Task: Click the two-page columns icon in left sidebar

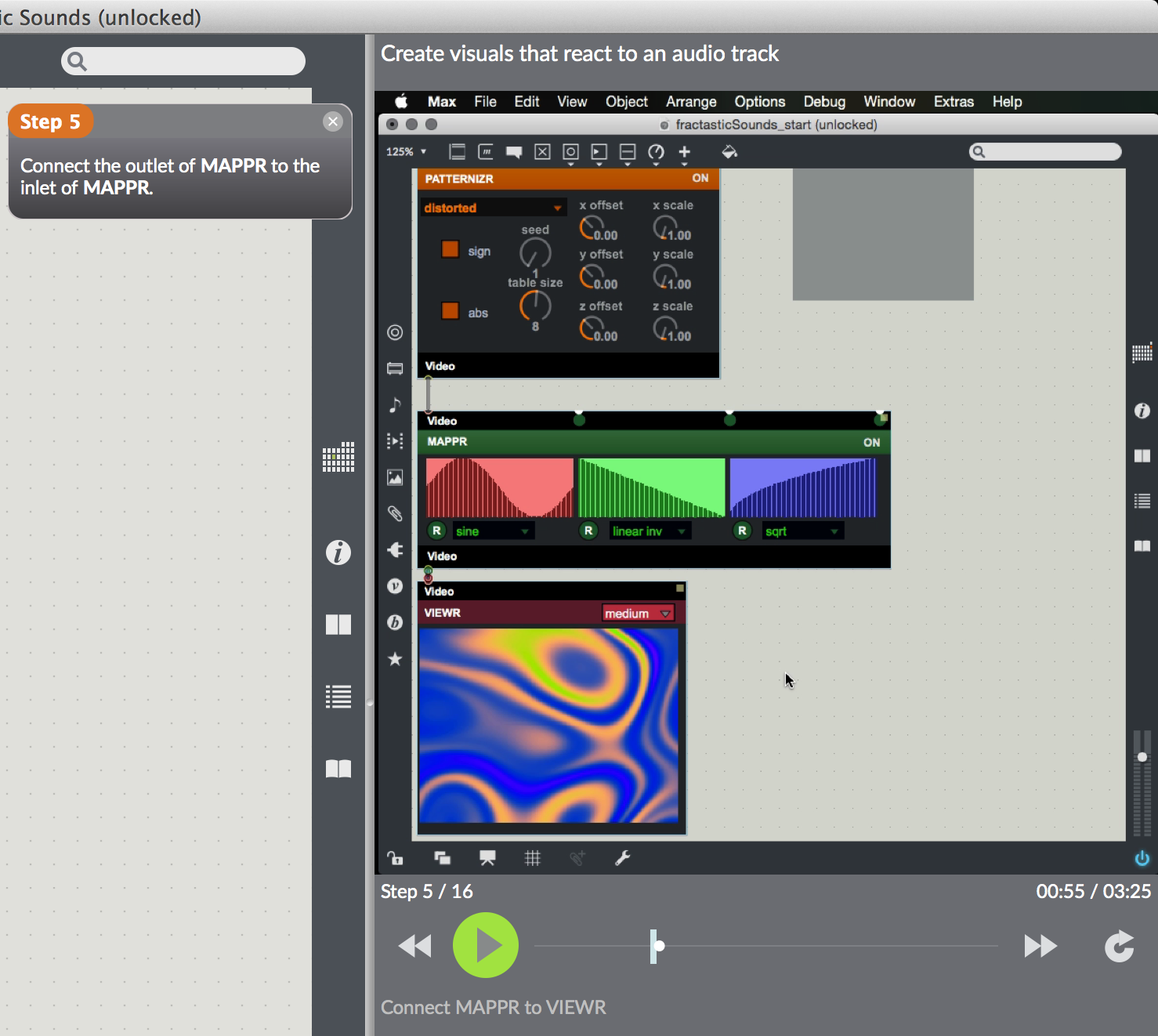Action: click(x=338, y=625)
